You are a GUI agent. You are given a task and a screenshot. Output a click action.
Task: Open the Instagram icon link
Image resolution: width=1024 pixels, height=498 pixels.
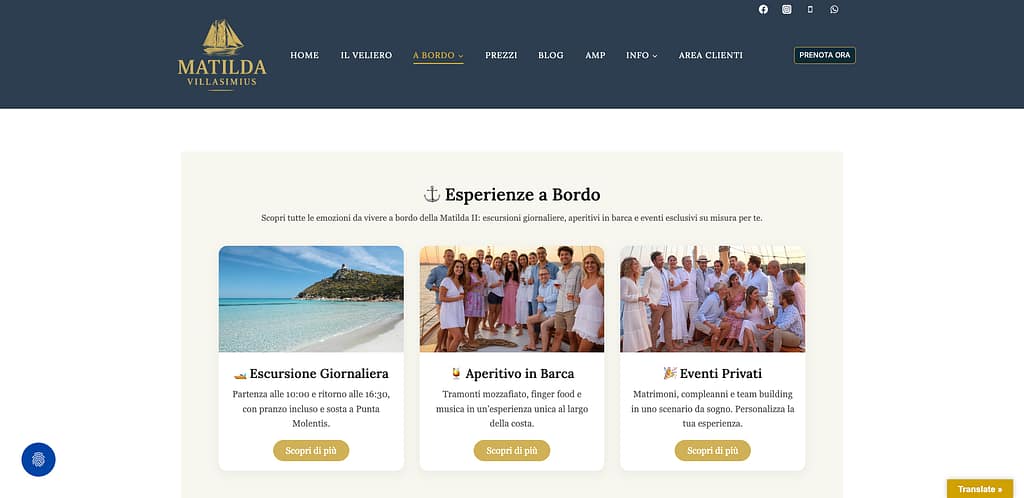(787, 9)
